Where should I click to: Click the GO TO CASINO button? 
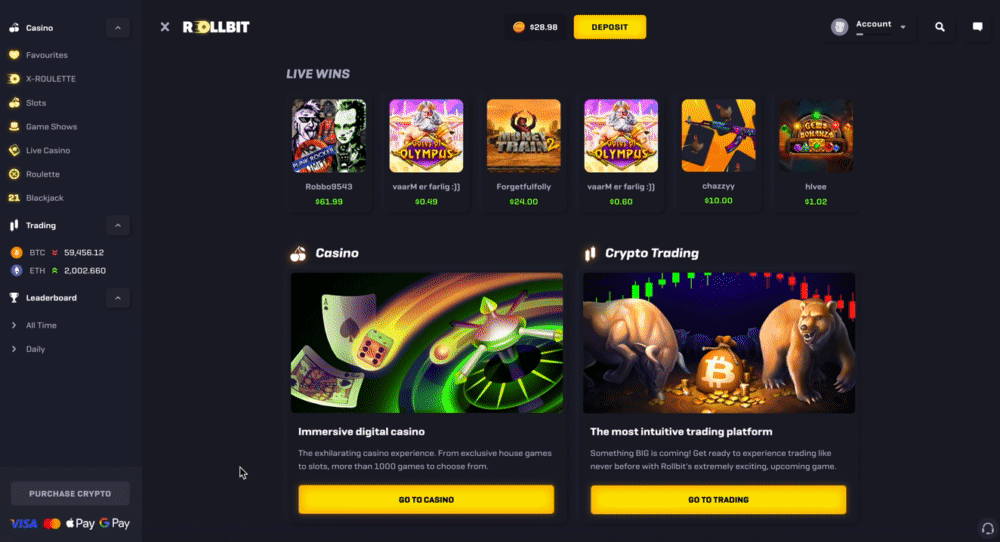(x=426, y=499)
